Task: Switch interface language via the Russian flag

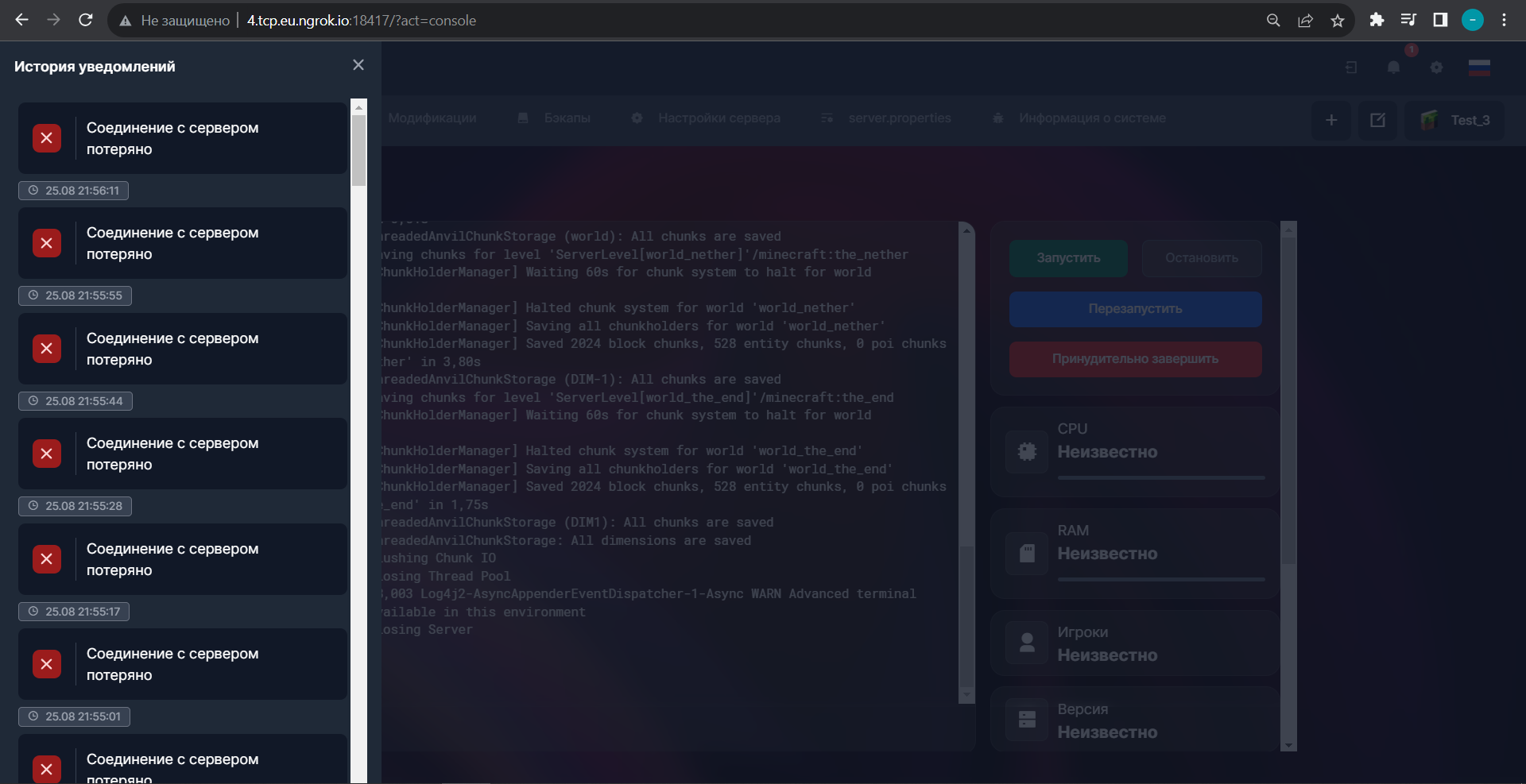Action: pyautogui.click(x=1479, y=68)
